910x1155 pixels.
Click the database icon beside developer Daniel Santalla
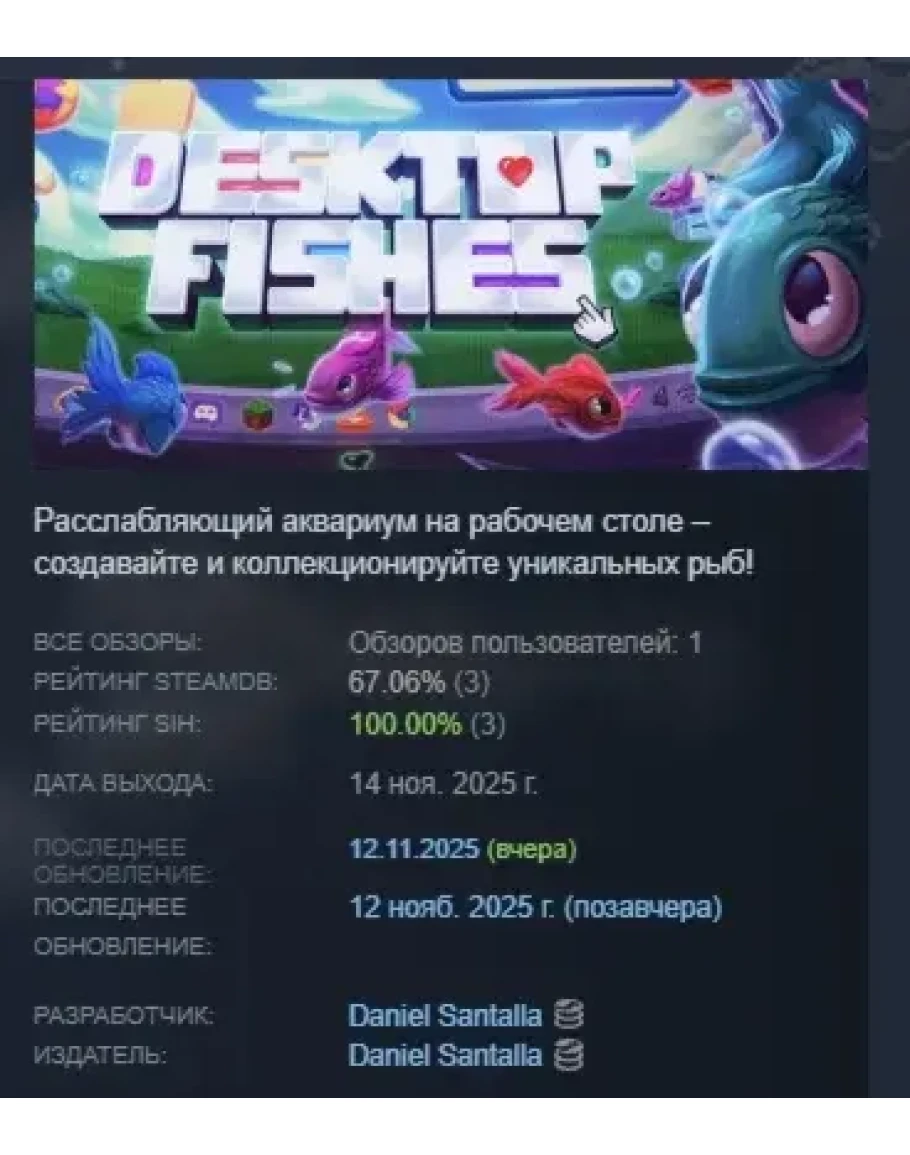pos(568,1015)
